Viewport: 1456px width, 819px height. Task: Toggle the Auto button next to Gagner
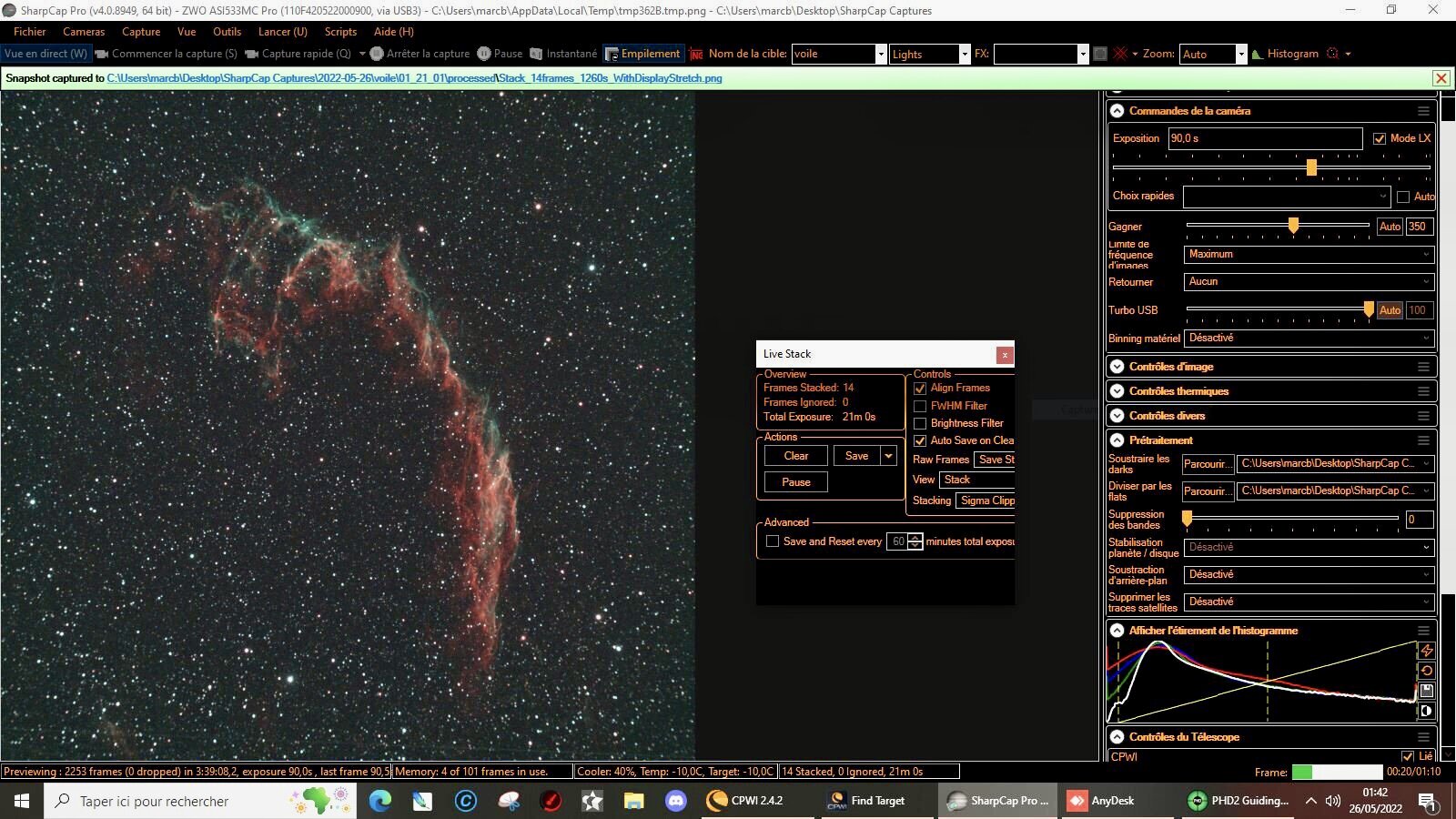click(x=1390, y=227)
